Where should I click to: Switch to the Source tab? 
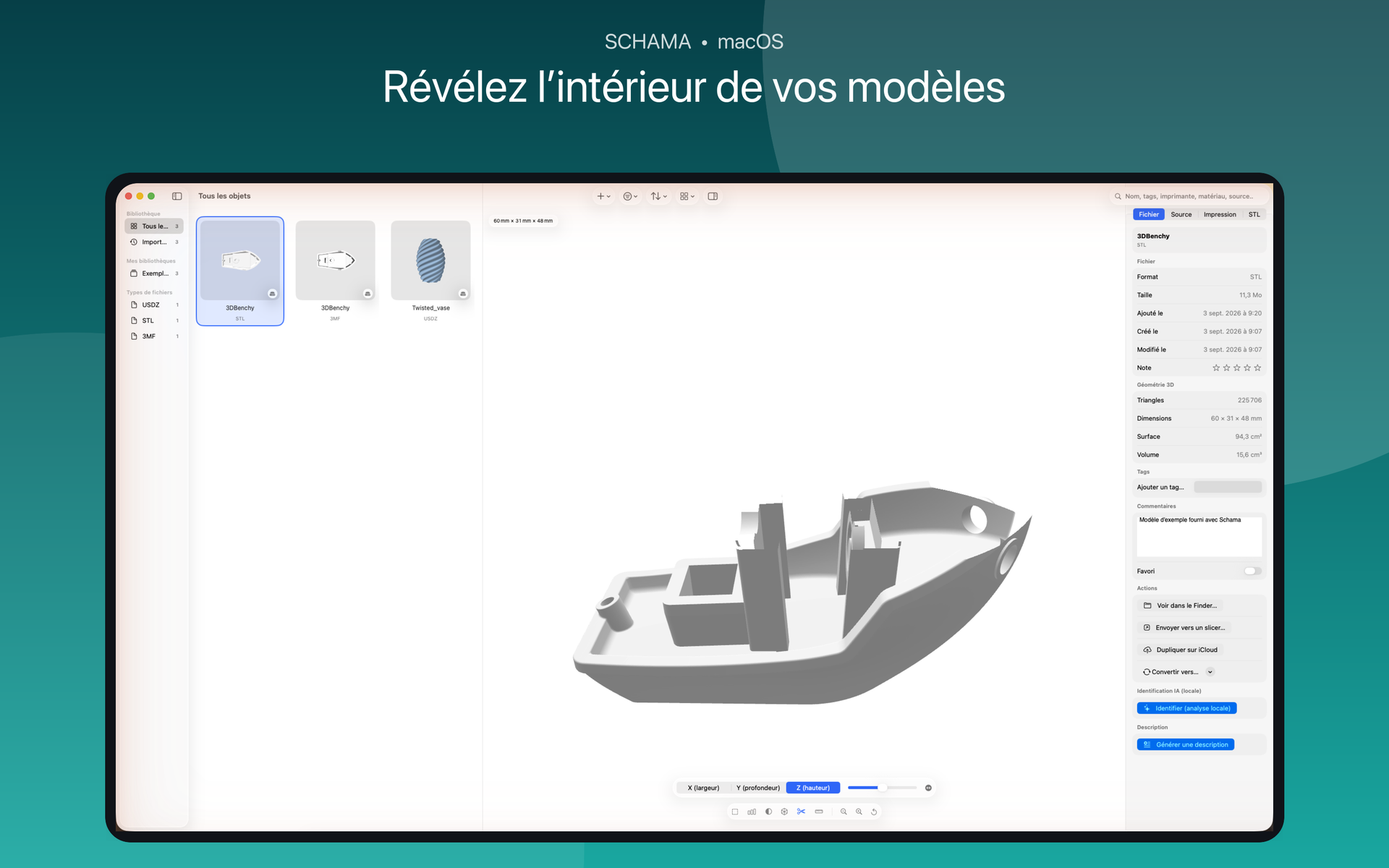pyautogui.click(x=1181, y=215)
